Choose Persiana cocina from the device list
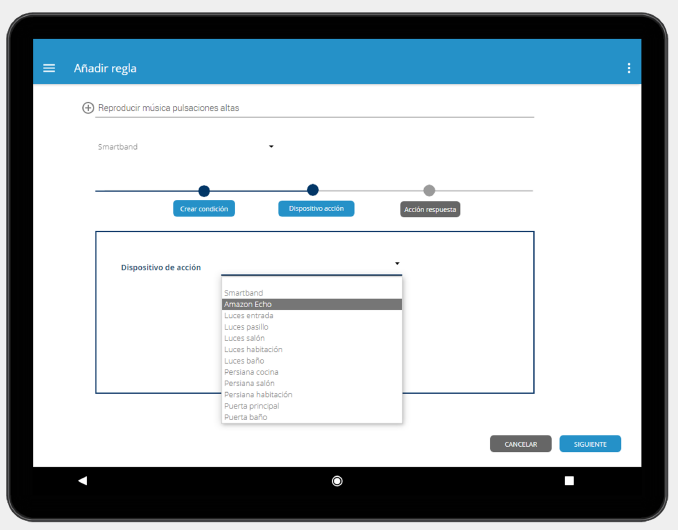The width and height of the screenshot is (678, 530). coord(312,372)
